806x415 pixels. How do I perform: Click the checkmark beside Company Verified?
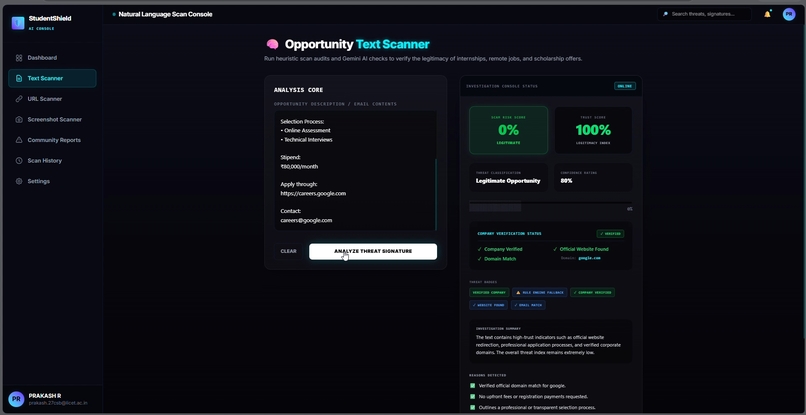pyautogui.click(x=480, y=249)
